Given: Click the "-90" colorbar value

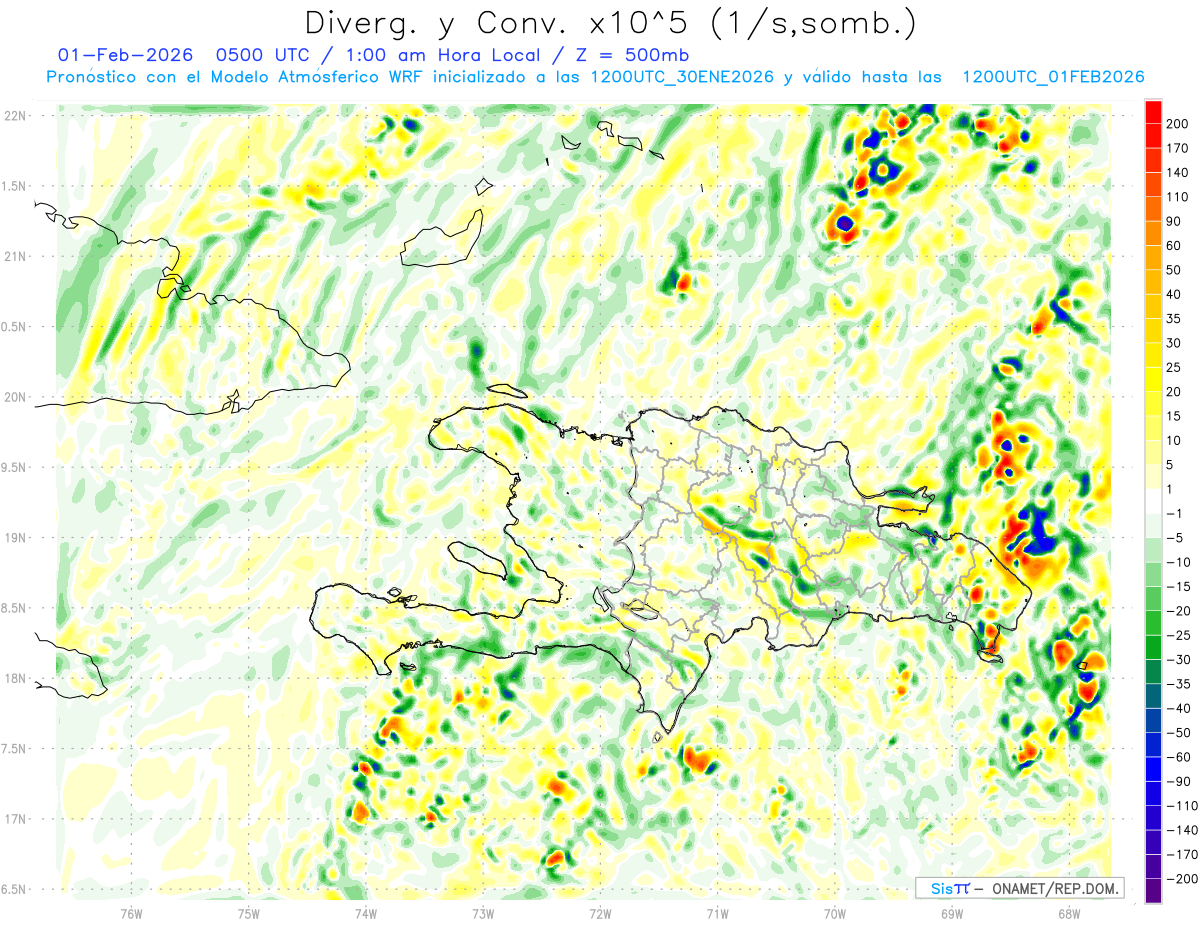Looking at the screenshot, I should pyautogui.click(x=1181, y=782).
